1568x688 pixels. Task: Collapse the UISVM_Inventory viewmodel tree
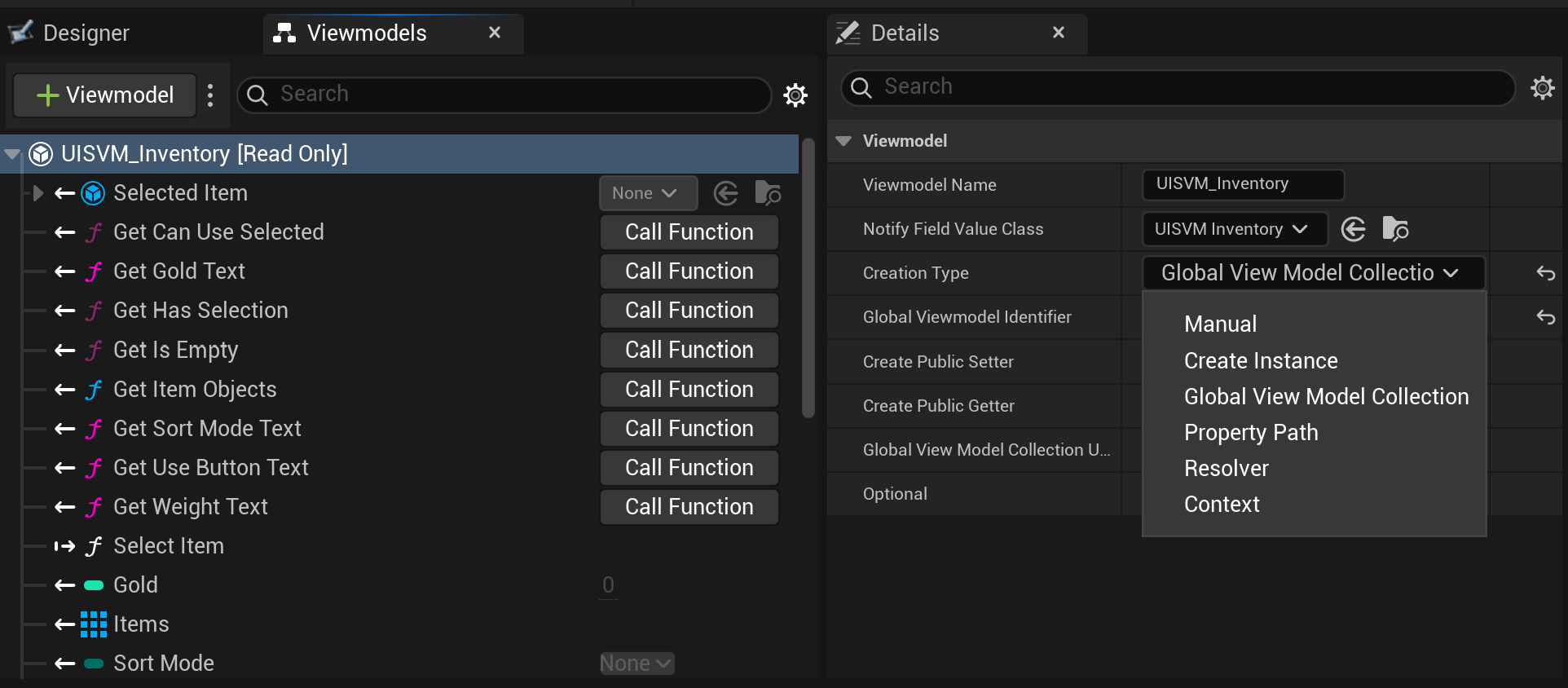(x=12, y=154)
